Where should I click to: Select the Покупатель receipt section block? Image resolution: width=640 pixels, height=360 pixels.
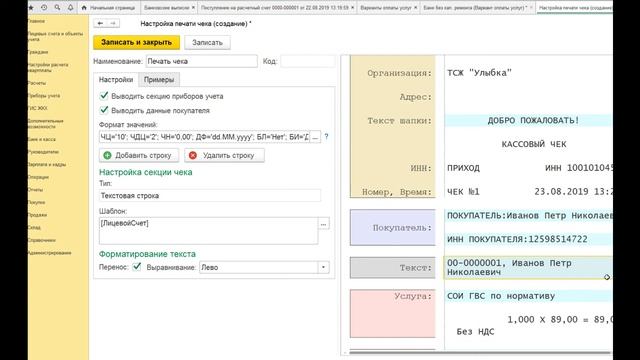(x=393, y=227)
